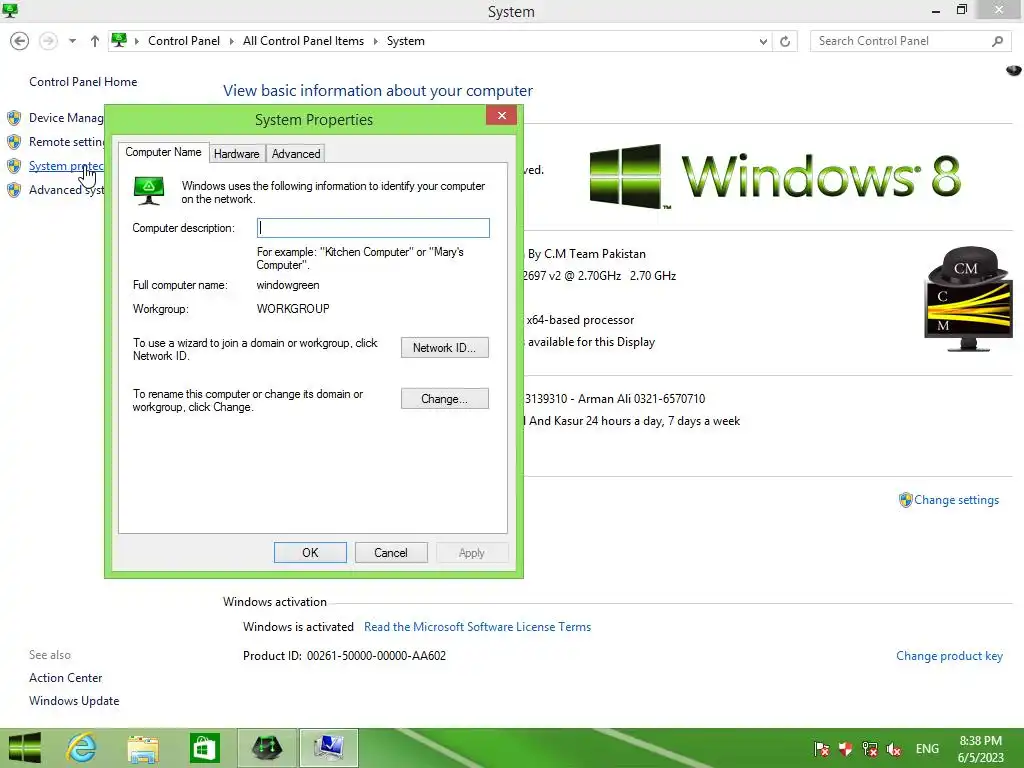1024x768 pixels.
Task: Open the Windows Store taskbar icon
Action: (204, 748)
